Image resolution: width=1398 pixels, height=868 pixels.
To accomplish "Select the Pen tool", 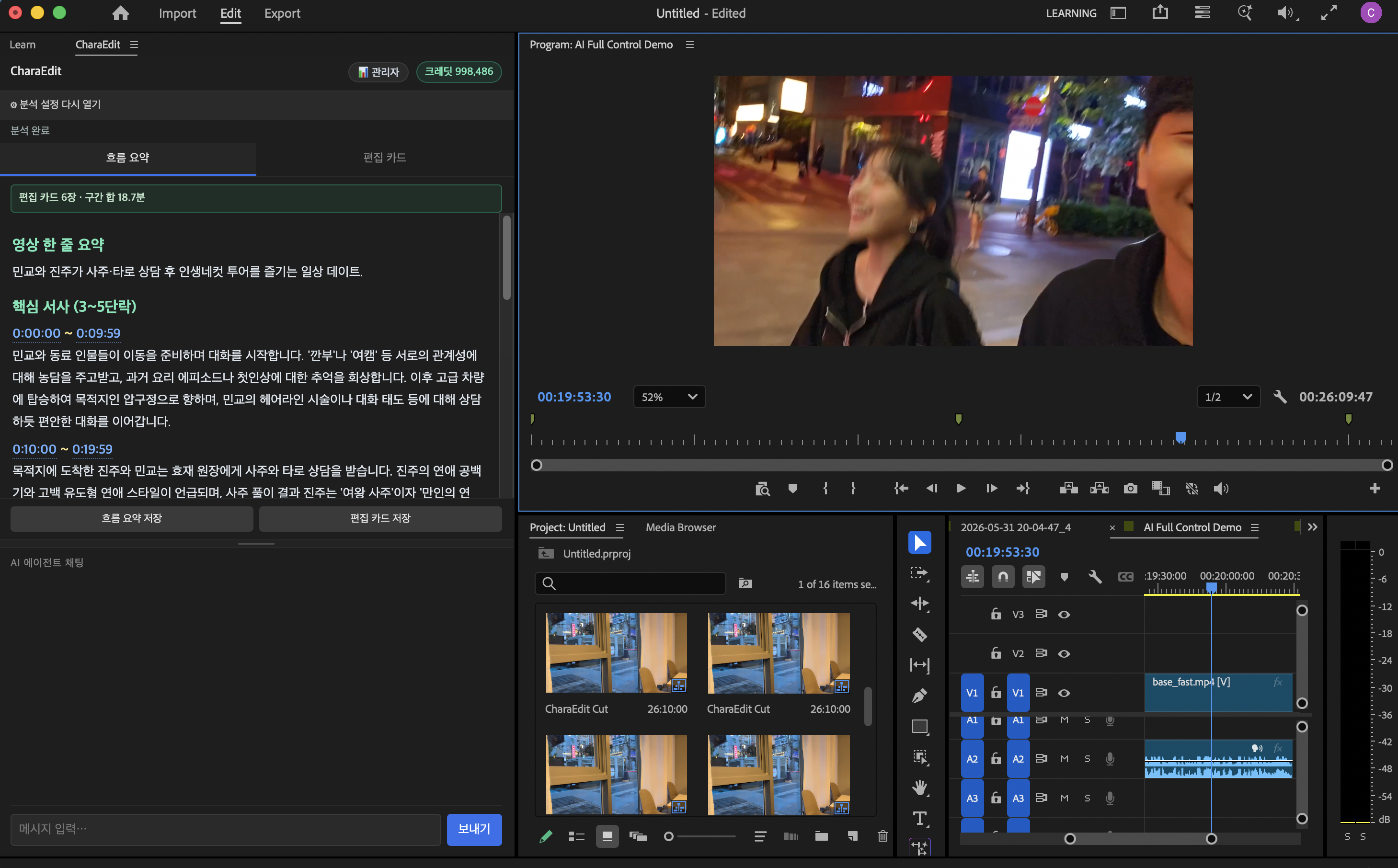I will [919, 696].
